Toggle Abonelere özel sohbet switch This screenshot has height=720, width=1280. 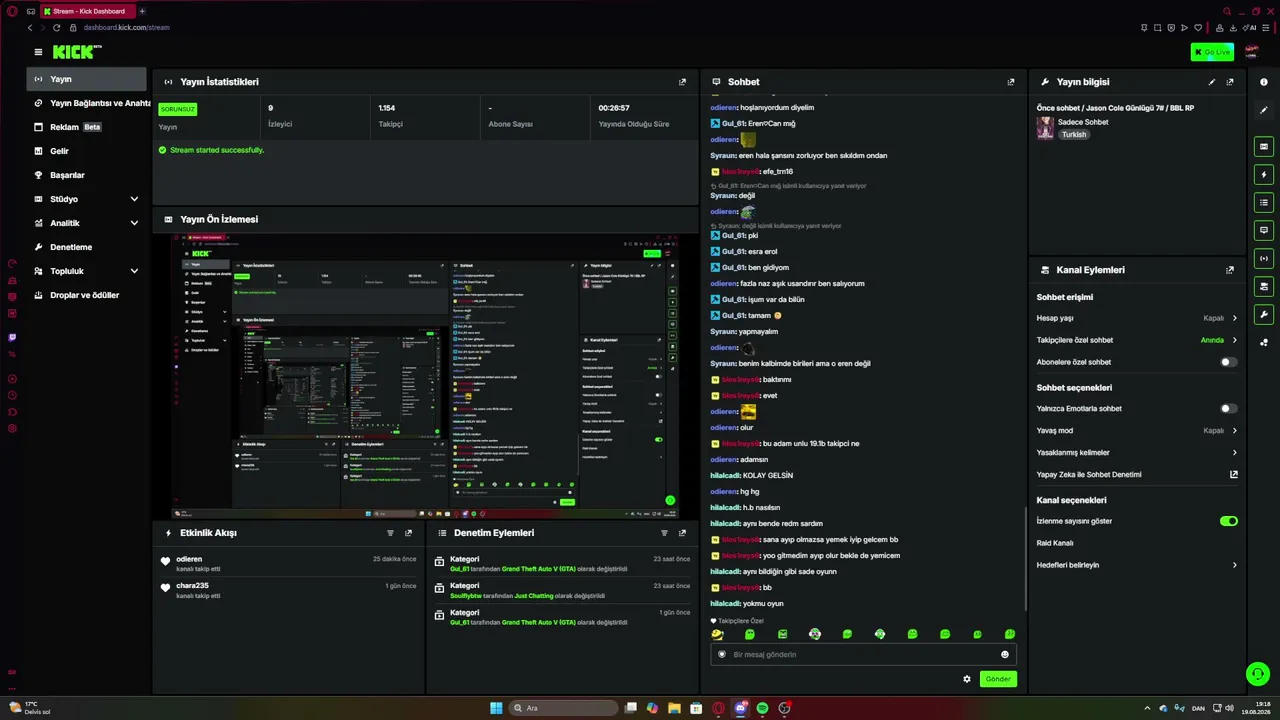click(x=1229, y=362)
